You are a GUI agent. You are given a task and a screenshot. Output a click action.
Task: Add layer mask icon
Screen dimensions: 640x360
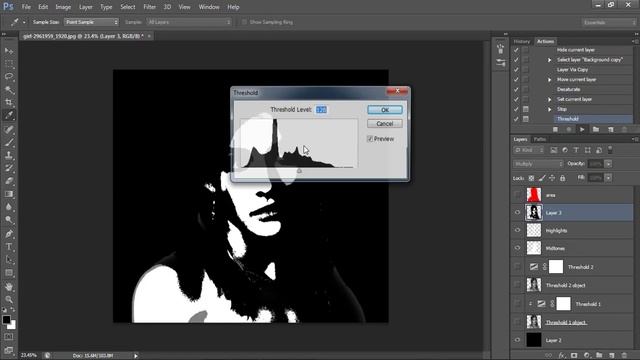point(574,356)
